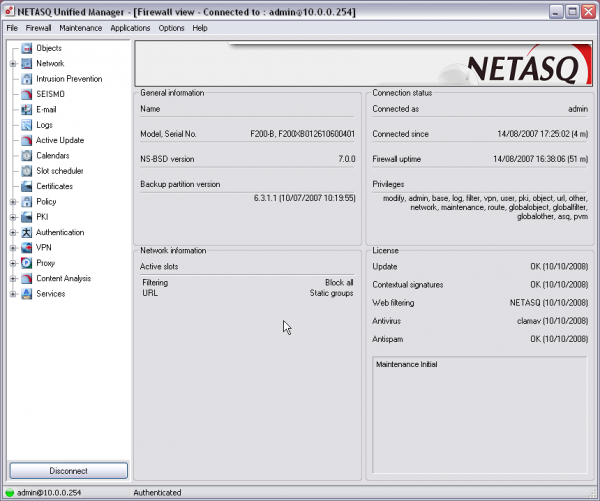Screen dimensions: 600x501
Task: Click 'Authenticated' in the status bar
Action: [157, 493]
